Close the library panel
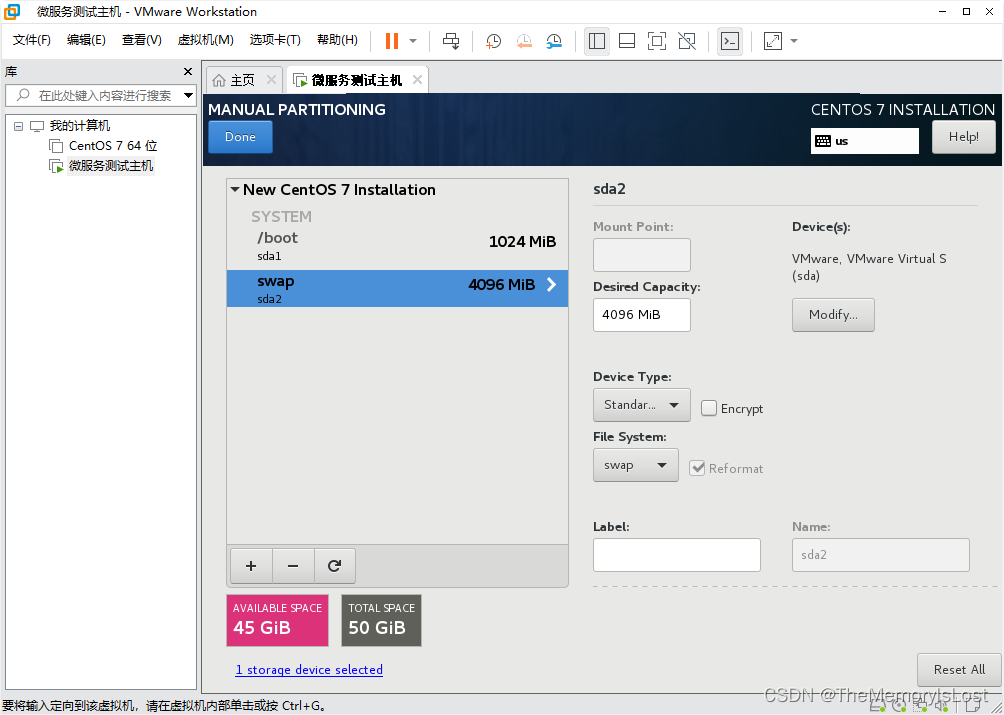Screen dimensions: 1004x715 188,72
